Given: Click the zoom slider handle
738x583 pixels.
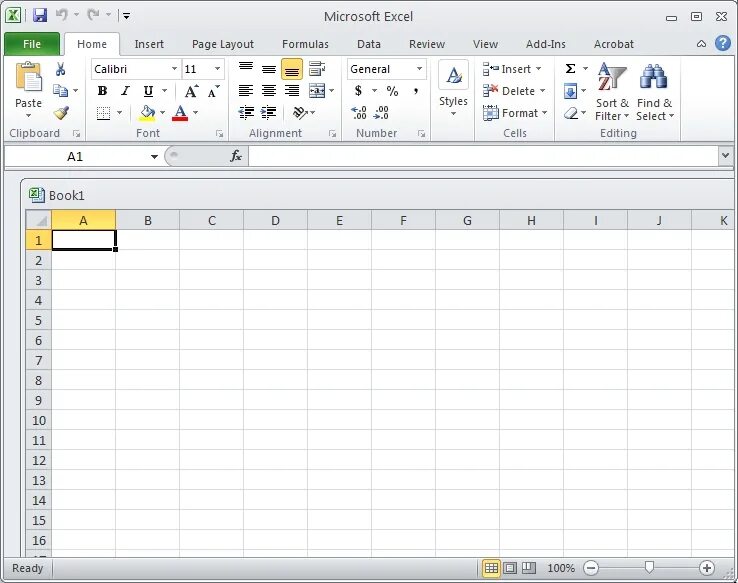Looking at the screenshot, I should (x=649, y=567).
